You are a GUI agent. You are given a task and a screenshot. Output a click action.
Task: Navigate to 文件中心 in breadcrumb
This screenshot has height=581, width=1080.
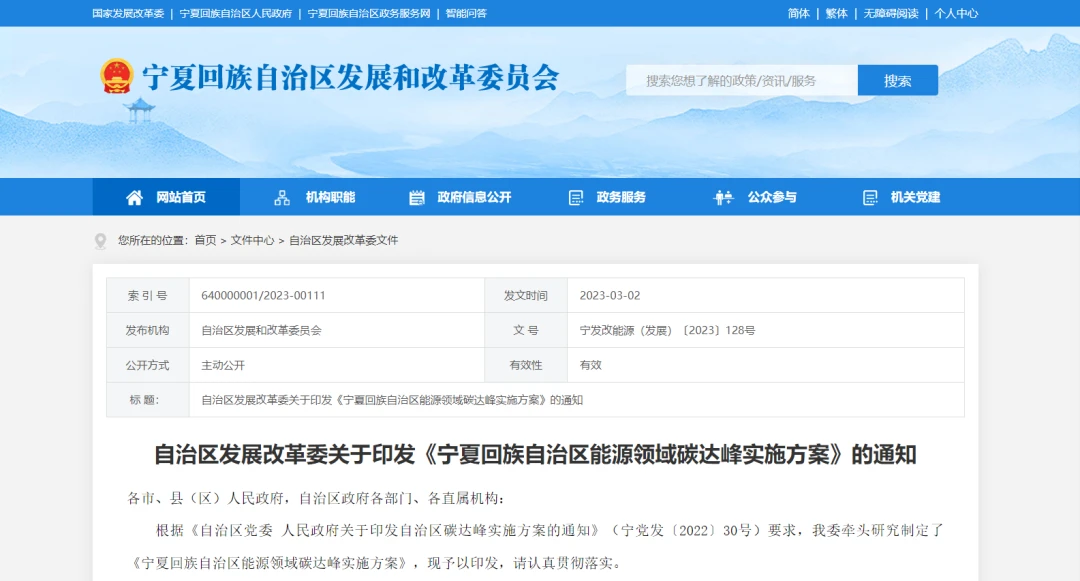pyautogui.click(x=252, y=241)
